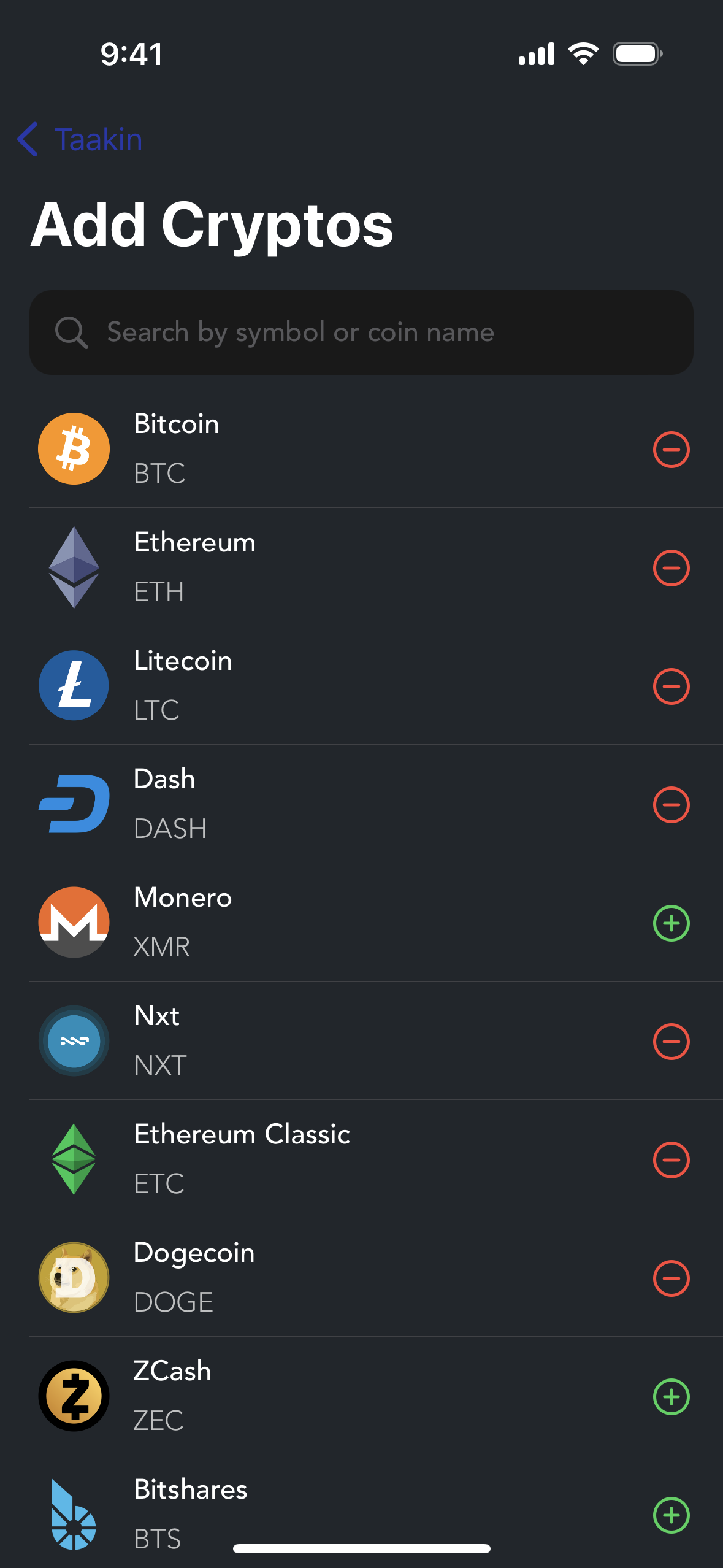Screen dimensions: 723x1568
Task: Focus the symbol or coin search field
Action: (361, 332)
